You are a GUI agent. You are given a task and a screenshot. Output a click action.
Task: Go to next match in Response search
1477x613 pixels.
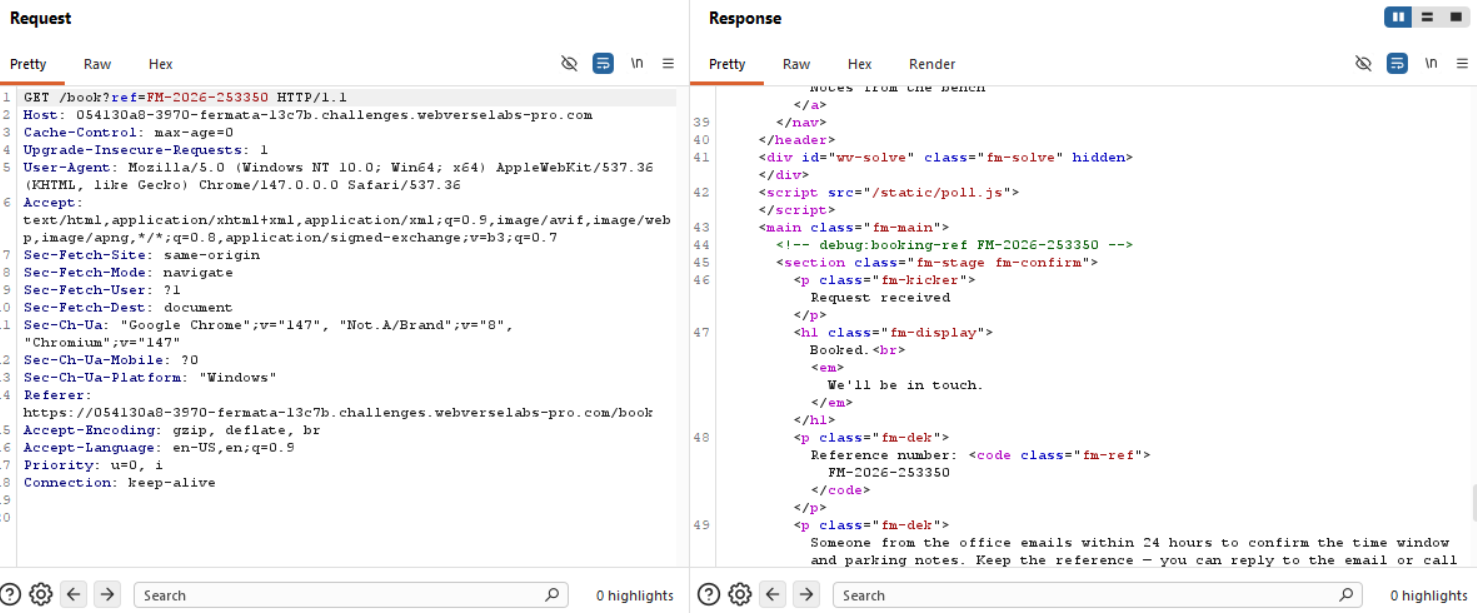pyautogui.click(x=806, y=595)
